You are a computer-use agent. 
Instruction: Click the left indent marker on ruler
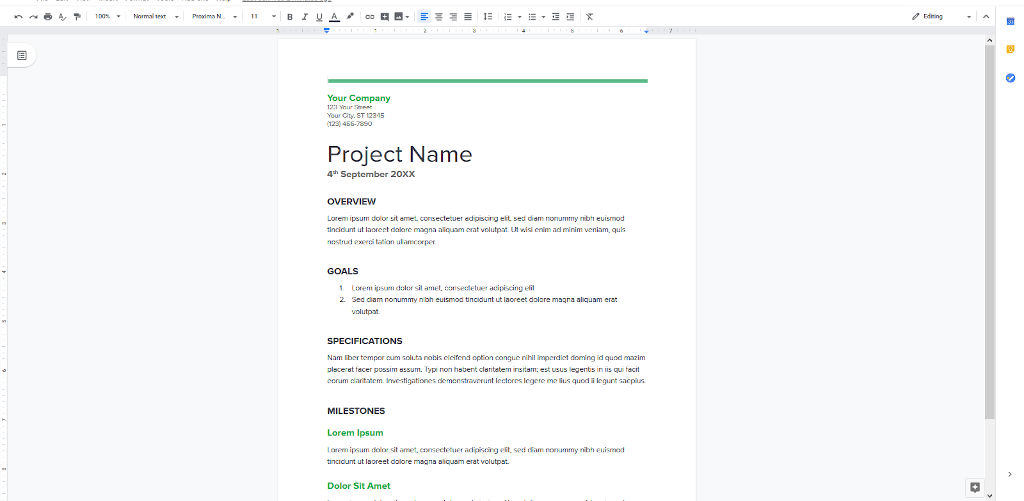pos(327,31)
